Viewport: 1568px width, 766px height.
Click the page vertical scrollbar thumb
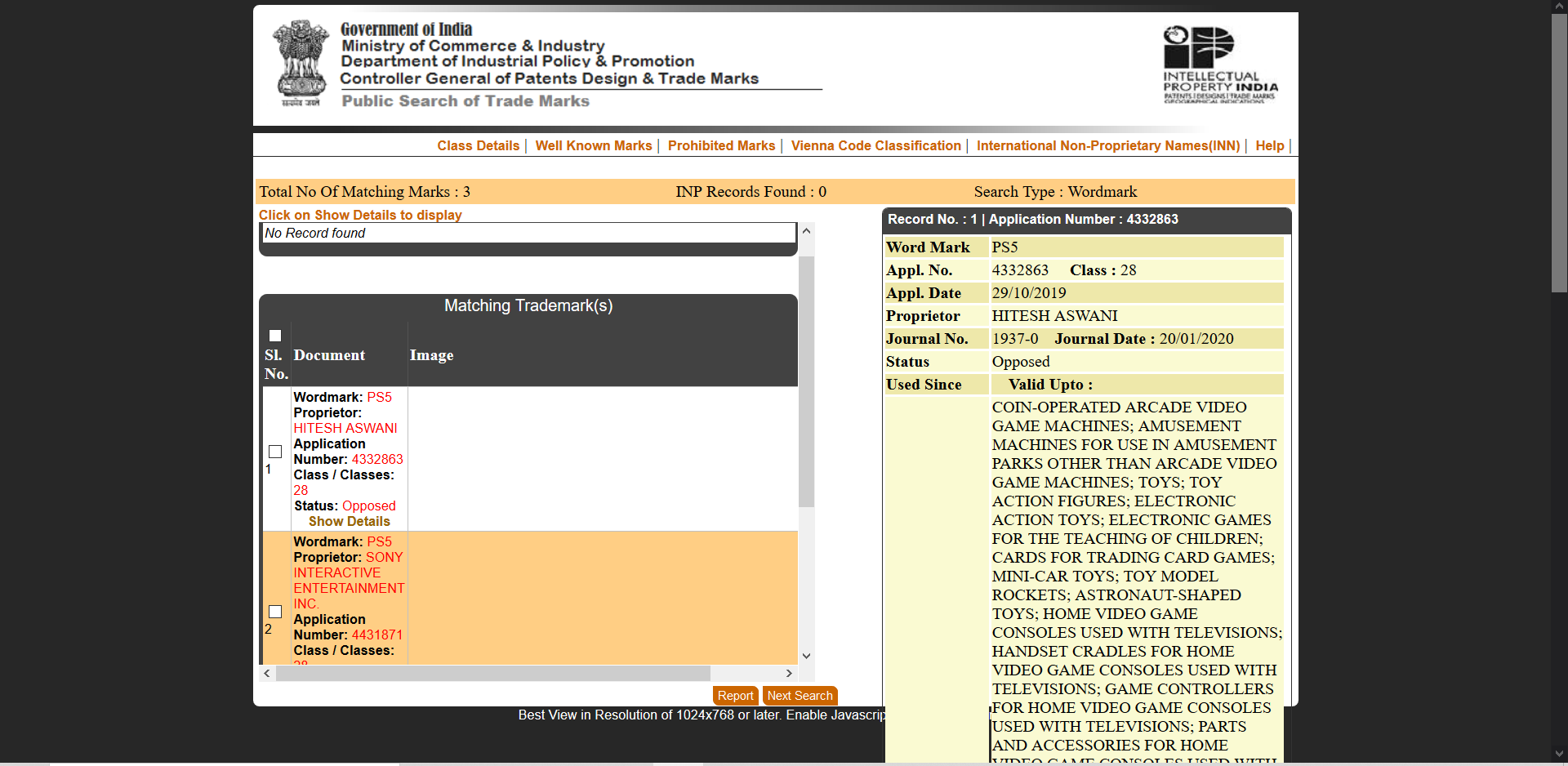(1559, 153)
